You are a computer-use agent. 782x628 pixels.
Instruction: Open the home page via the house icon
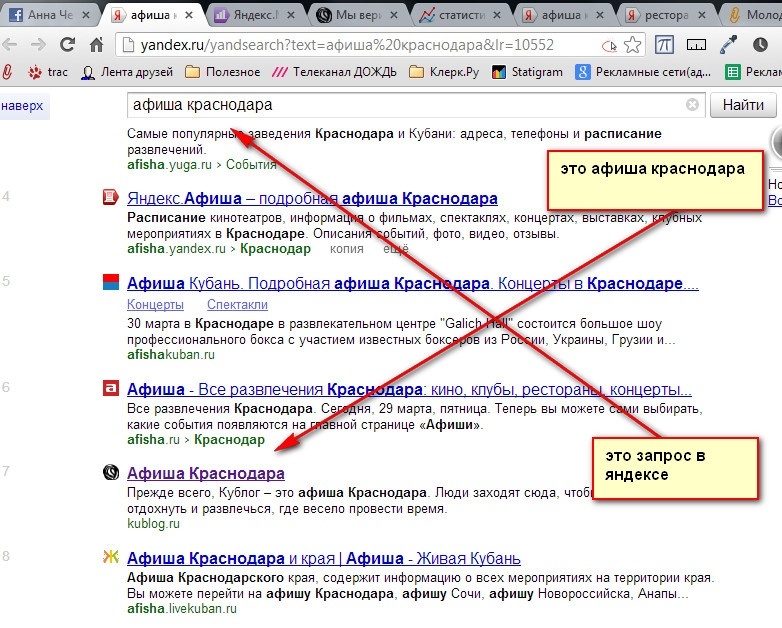pos(96,45)
